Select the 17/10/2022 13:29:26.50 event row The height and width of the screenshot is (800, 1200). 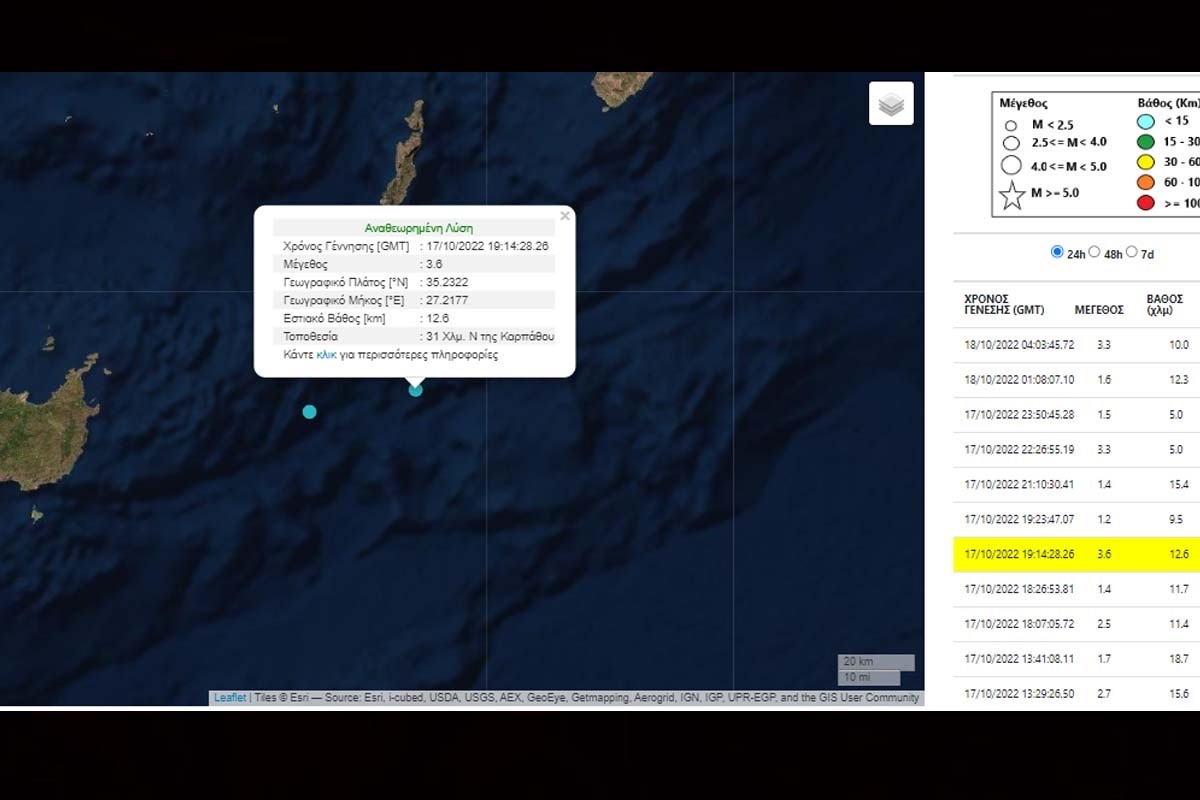tap(1075, 694)
